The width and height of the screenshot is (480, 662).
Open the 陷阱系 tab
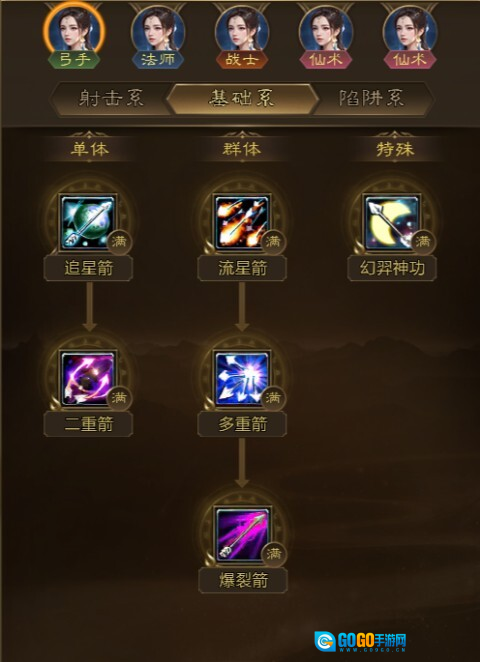(x=372, y=99)
